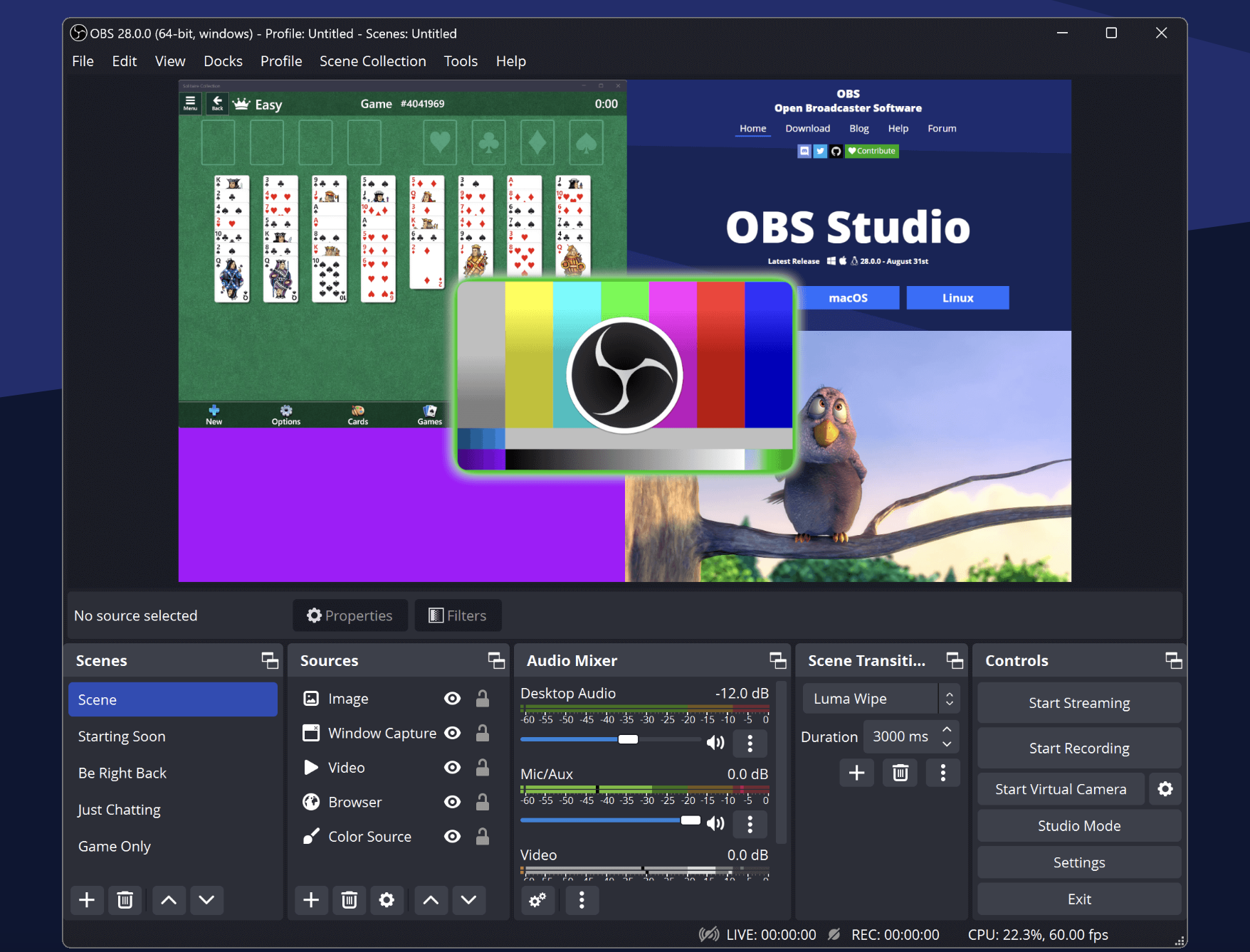Open the Mic/Aux options menu
Viewport: 1250px width, 952px height.
click(750, 824)
